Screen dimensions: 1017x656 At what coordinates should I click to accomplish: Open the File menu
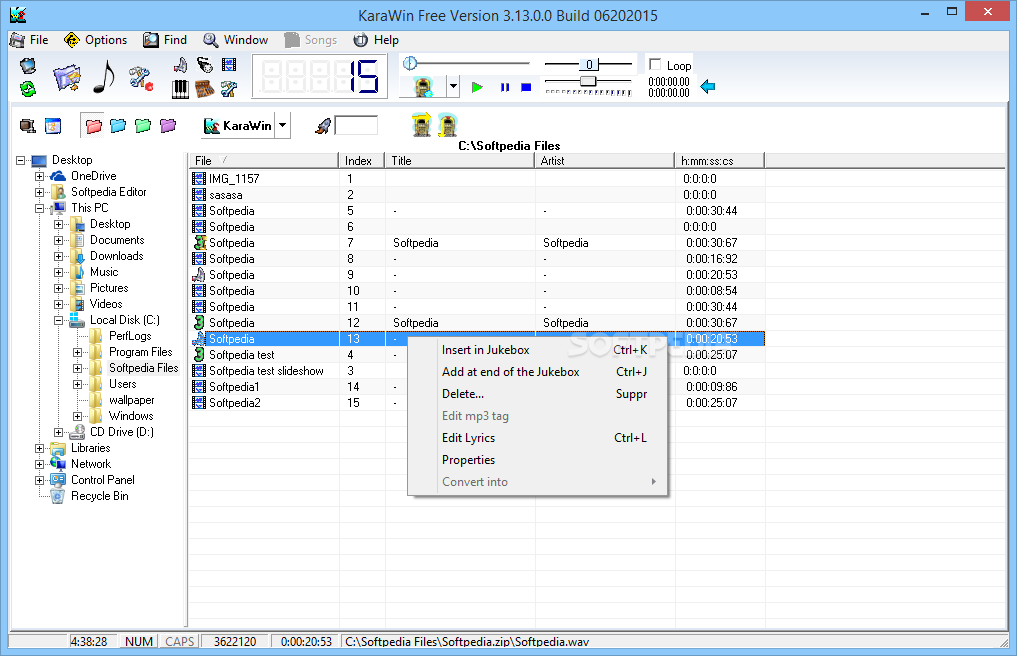pyautogui.click(x=29, y=40)
